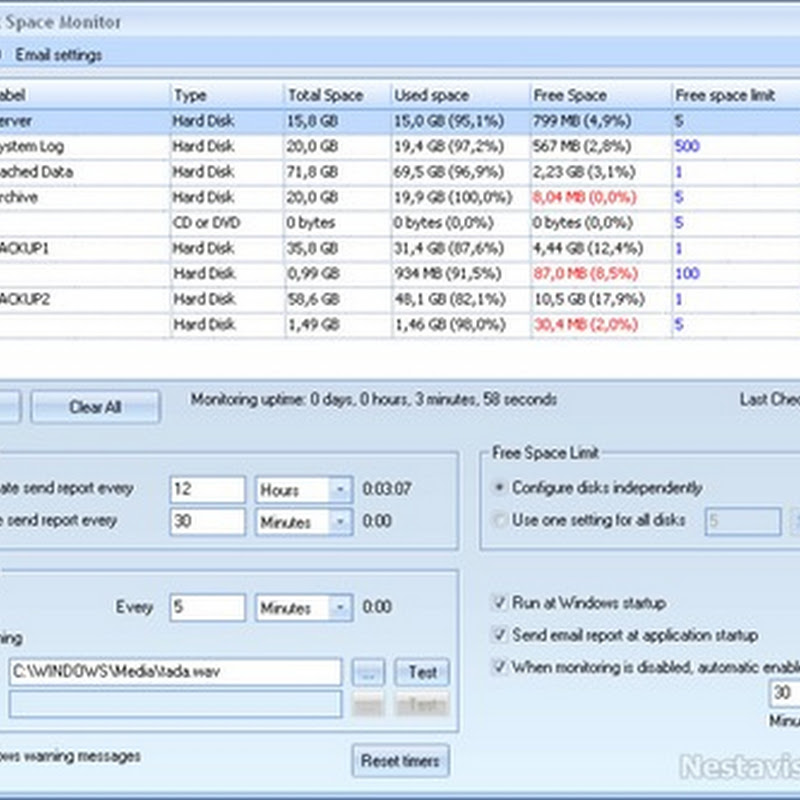Select Use one setting for all disks
800x800 pixels.
500,520
